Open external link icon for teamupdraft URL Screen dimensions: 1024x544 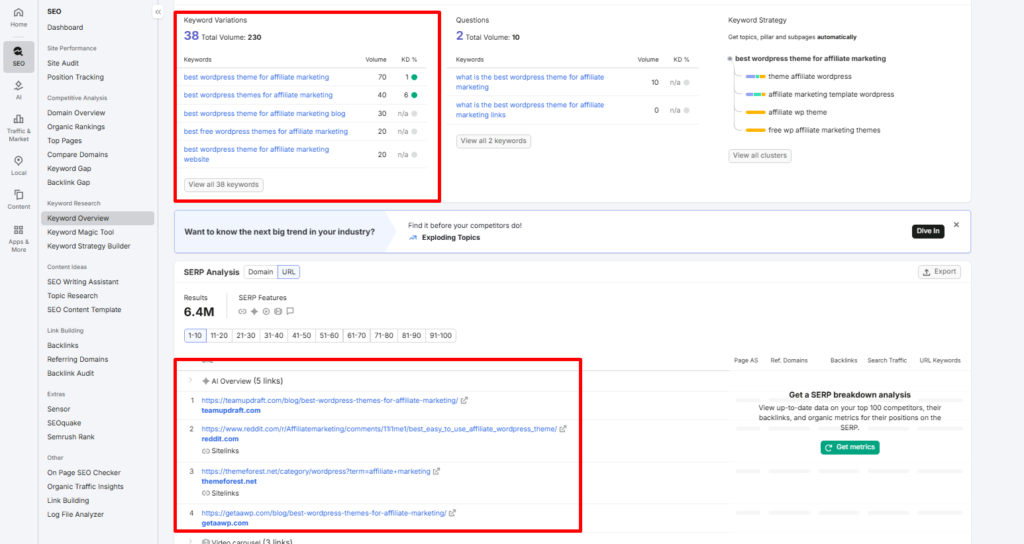coord(464,400)
